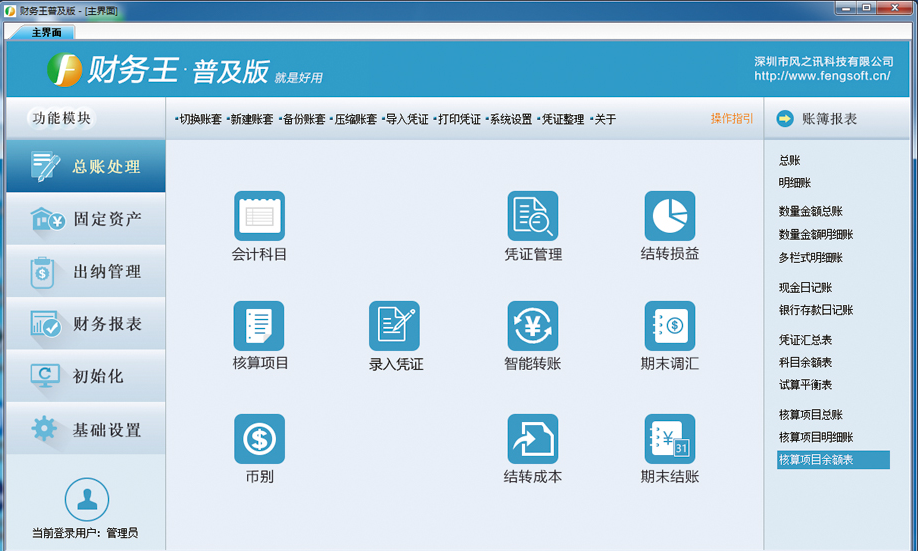The width and height of the screenshot is (918, 551).
Task: Open the 明细账 report
Action: click(794, 183)
